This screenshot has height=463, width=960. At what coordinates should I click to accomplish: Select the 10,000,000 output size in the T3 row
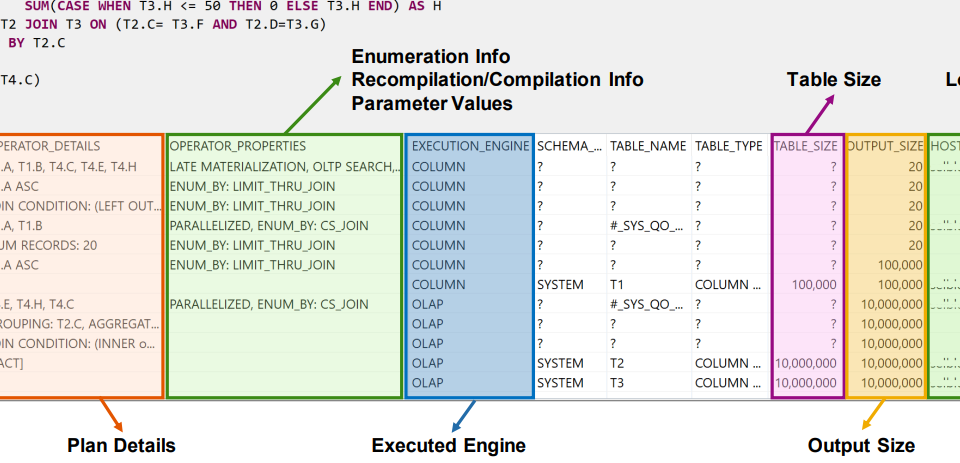coord(891,383)
